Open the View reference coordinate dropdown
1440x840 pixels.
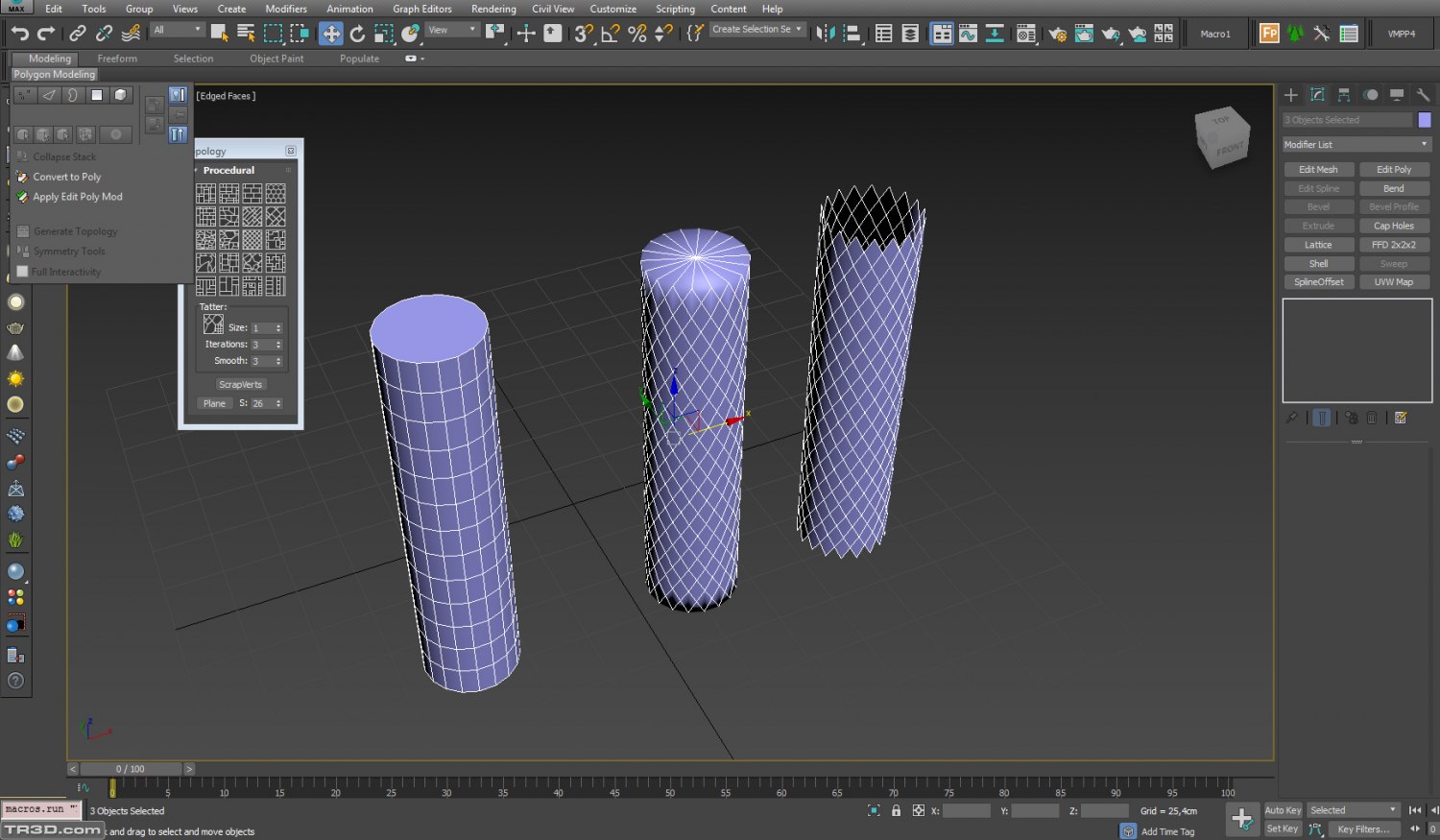[451, 31]
